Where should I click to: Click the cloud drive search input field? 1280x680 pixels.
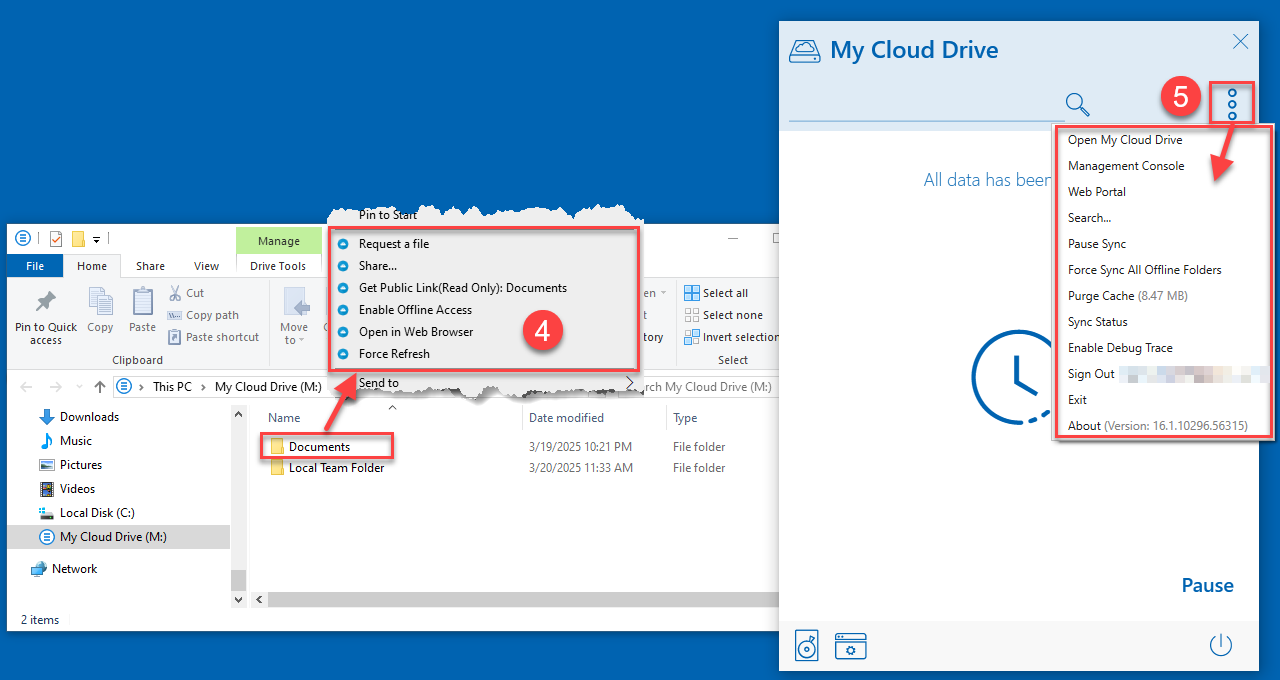(925, 104)
